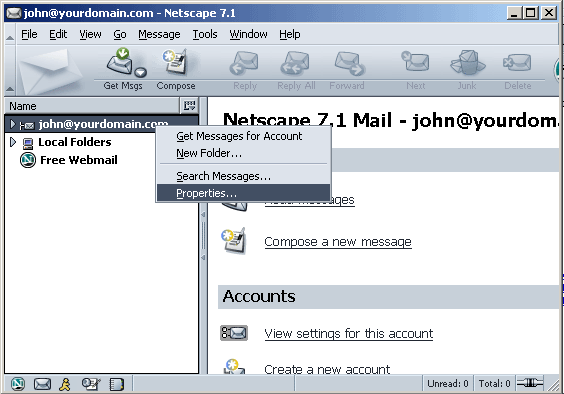Screen dimensions: 564x394
Task: Open the Get Msgs dropdown arrow
Action: pos(141,72)
